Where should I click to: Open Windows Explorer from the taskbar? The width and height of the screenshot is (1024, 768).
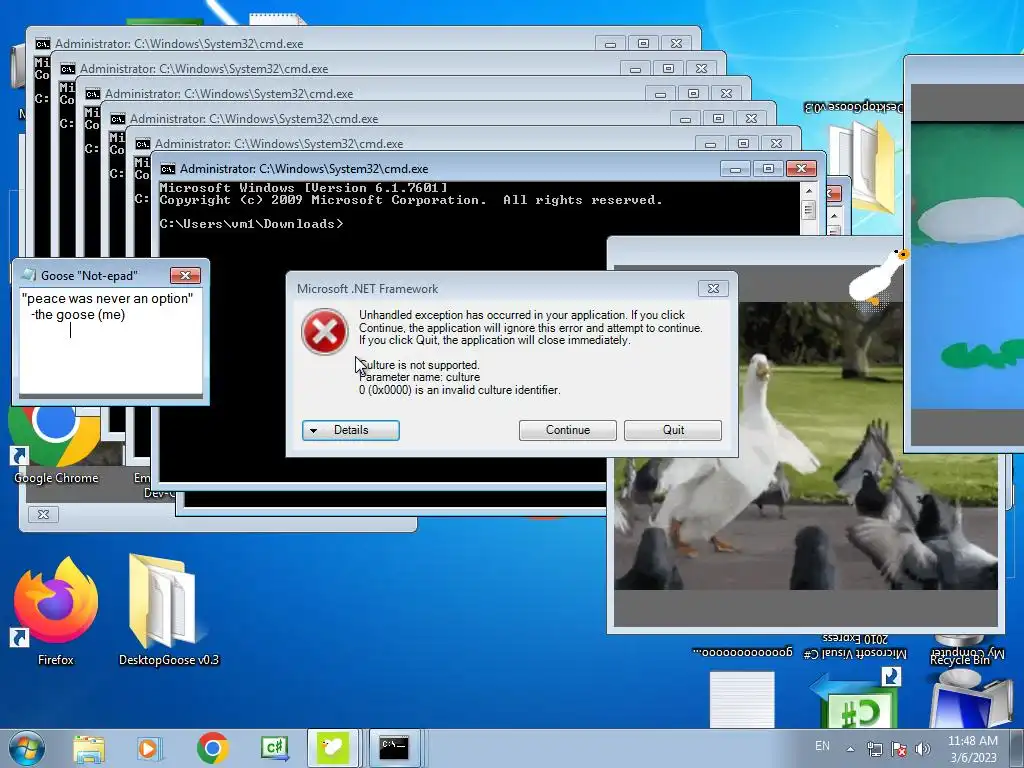coord(89,748)
